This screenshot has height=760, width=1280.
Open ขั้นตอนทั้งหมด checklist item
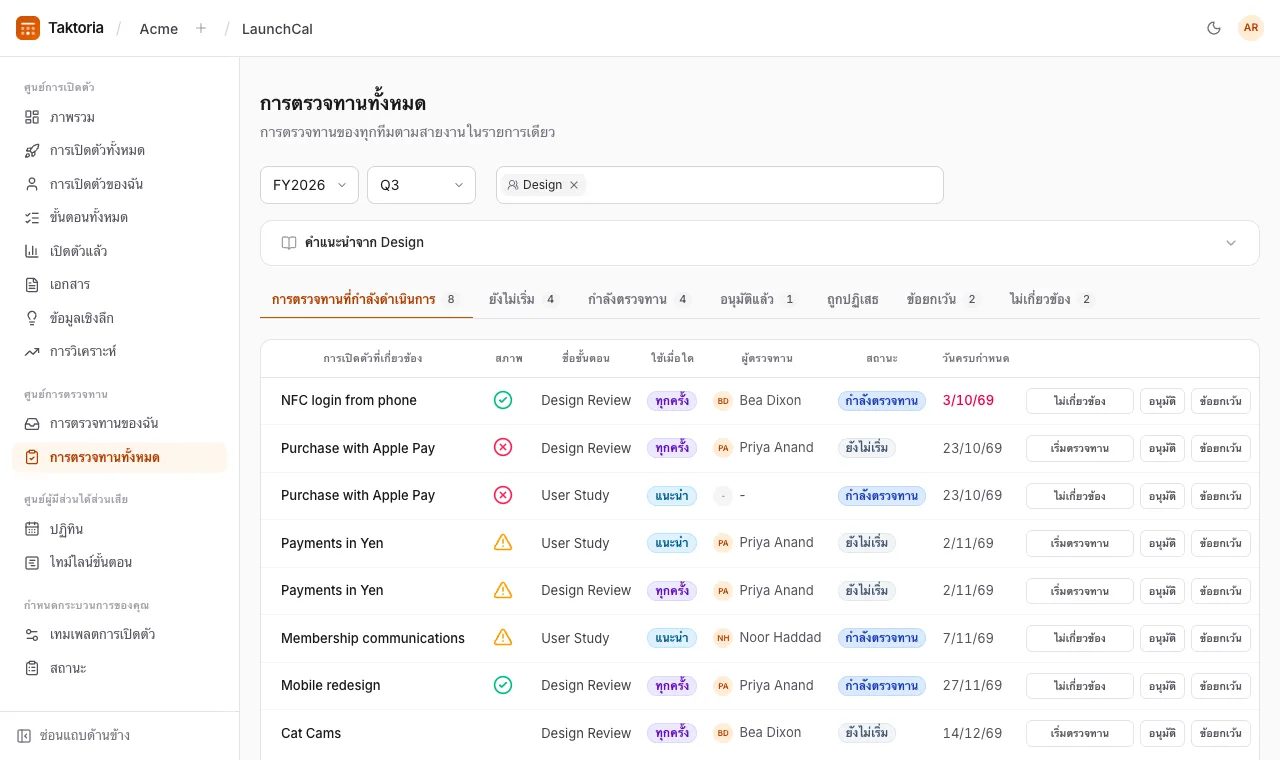pos(120,217)
